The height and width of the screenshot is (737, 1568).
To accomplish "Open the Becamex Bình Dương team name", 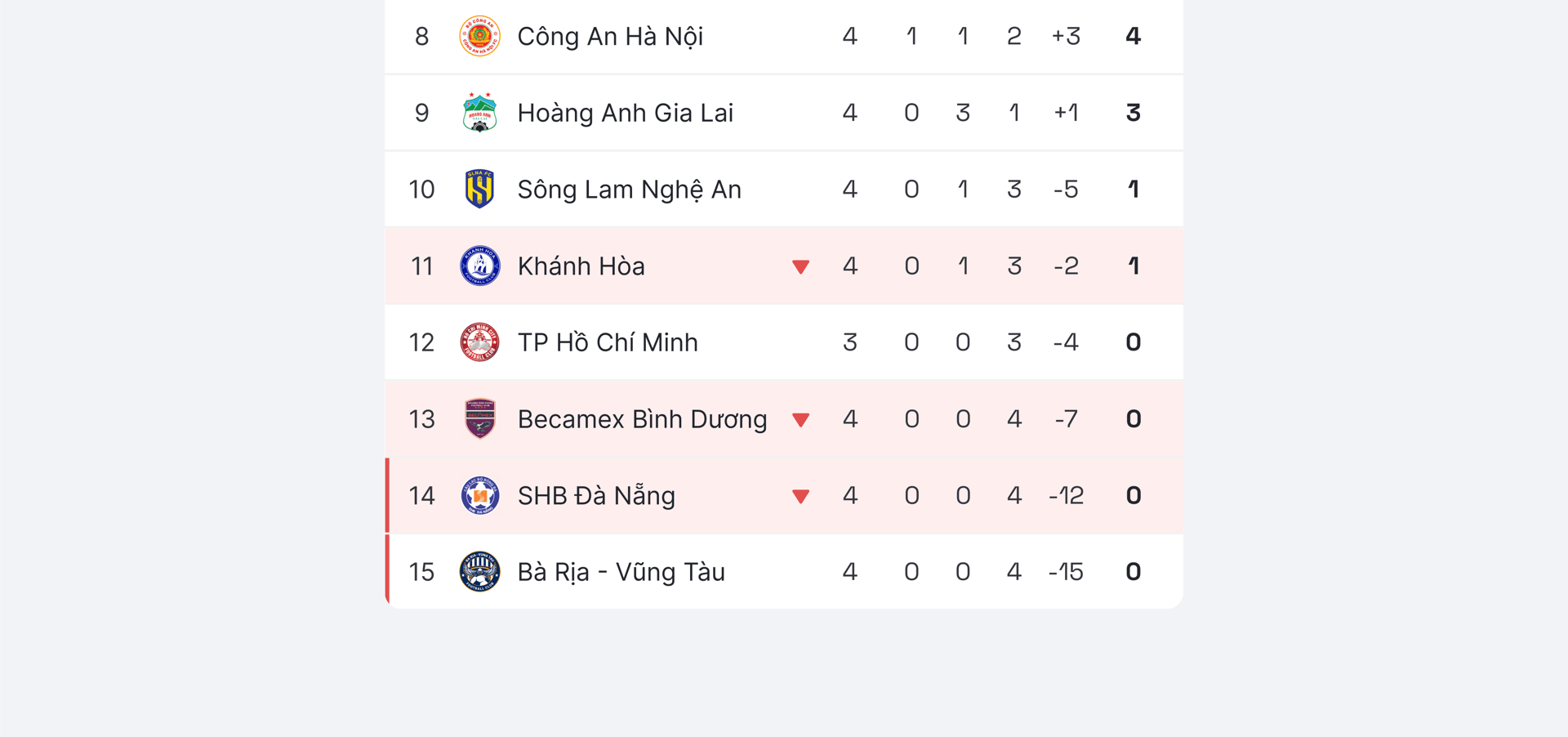I will click(x=642, y=419).
